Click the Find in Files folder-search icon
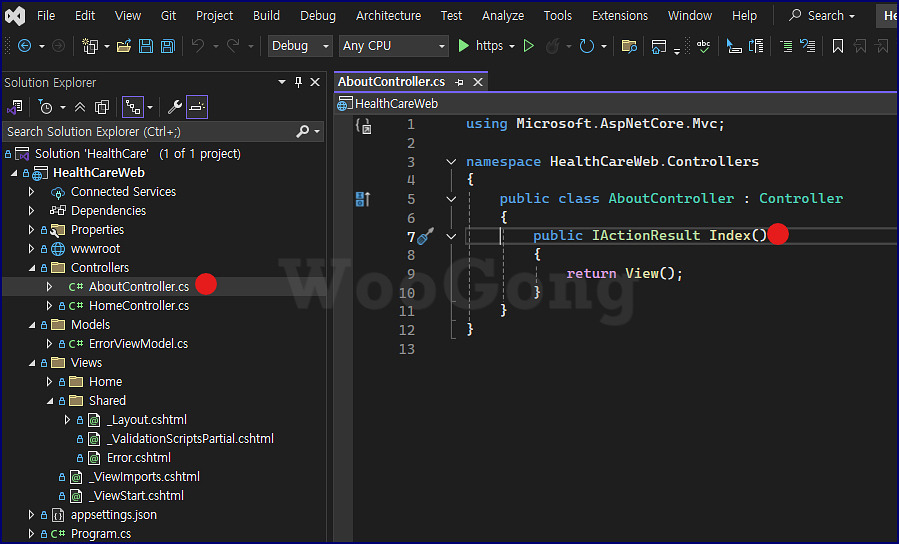 point(629,46)
